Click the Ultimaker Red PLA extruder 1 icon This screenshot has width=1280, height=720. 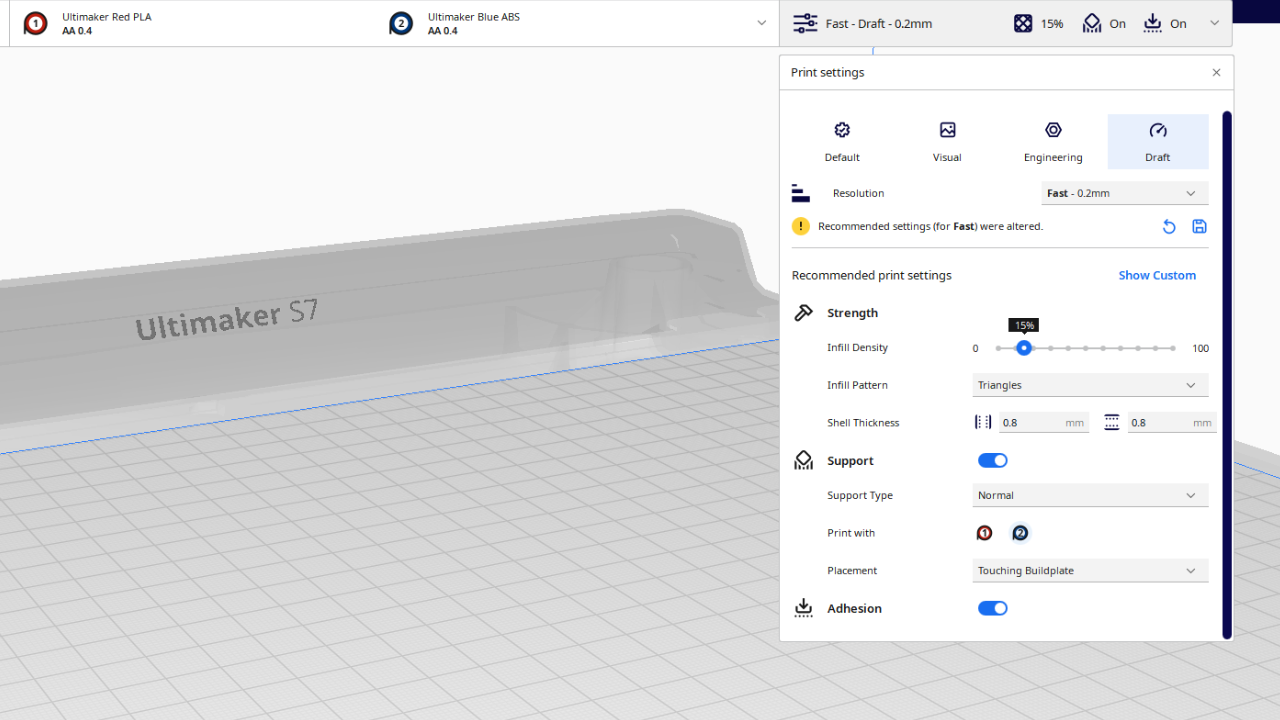(35, 23)
